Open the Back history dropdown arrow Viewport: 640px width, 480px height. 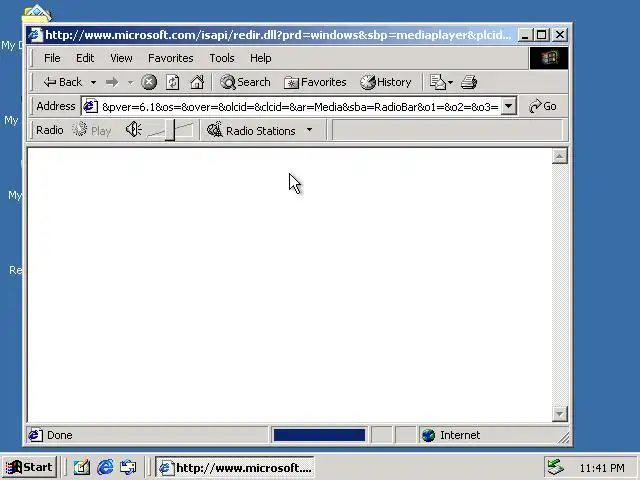tap(93, 82)
